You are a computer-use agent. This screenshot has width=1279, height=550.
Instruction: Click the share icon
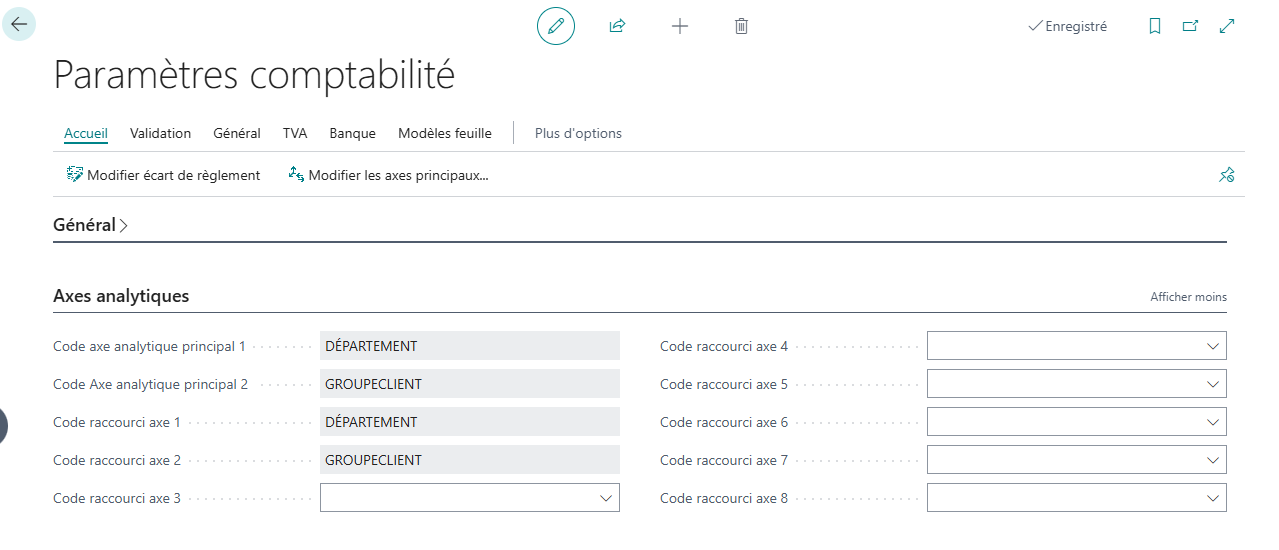click(x=617, y=26)
